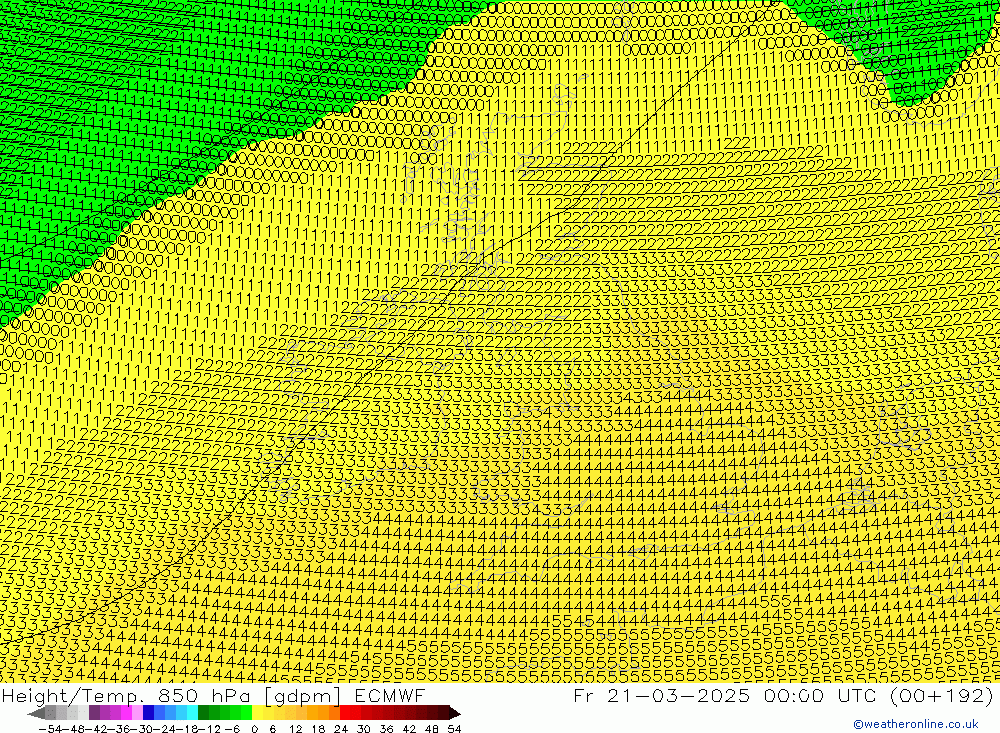Viewport: 1000px width, 733px height.
Task: Select the dark green legend swatch at -12
Action: click(x=203, y=713)
